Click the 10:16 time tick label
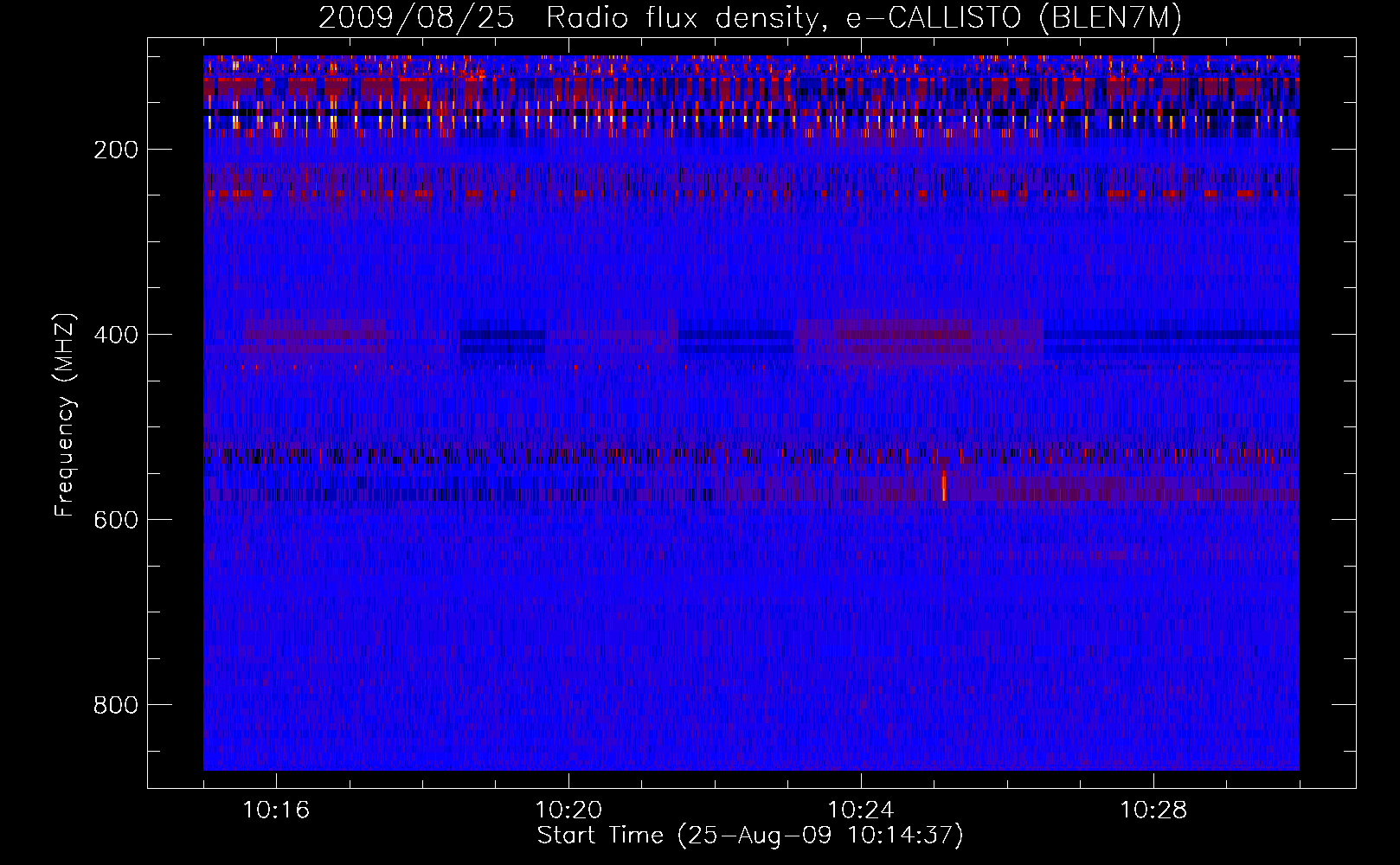Screen dimensions: 1400x865 click(276, 811)
